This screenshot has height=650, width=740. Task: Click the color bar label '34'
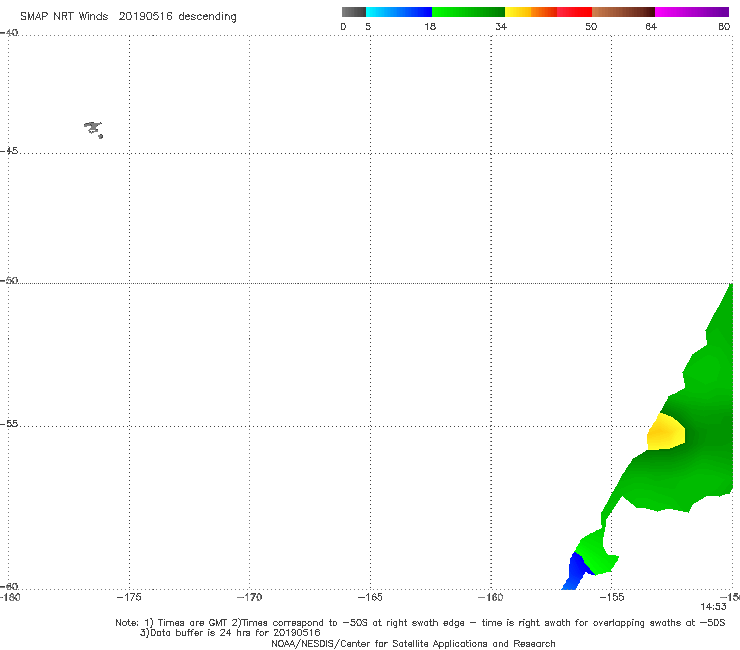[501, 26]
